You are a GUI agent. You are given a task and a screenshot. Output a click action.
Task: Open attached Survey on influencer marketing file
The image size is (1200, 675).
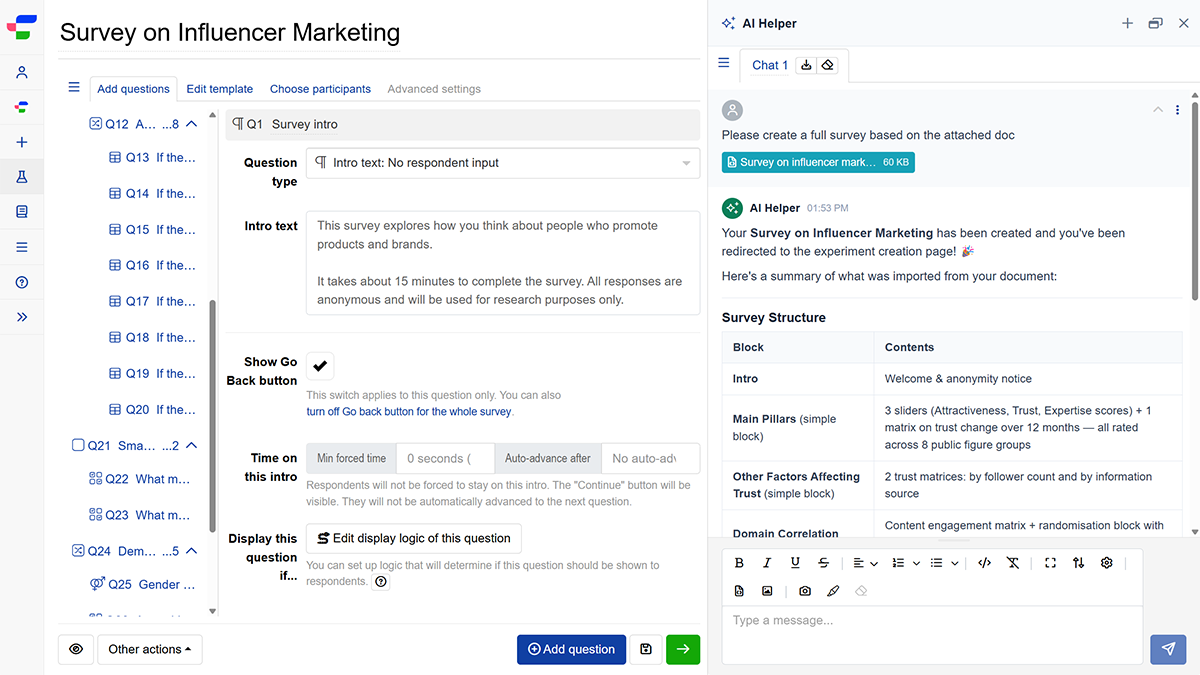click(x=818, y=162)
